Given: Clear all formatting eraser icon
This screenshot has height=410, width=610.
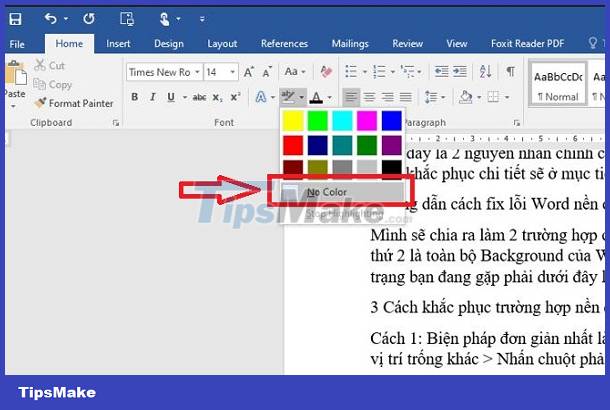Looking at the screenshot, I should tap(326, 72).
